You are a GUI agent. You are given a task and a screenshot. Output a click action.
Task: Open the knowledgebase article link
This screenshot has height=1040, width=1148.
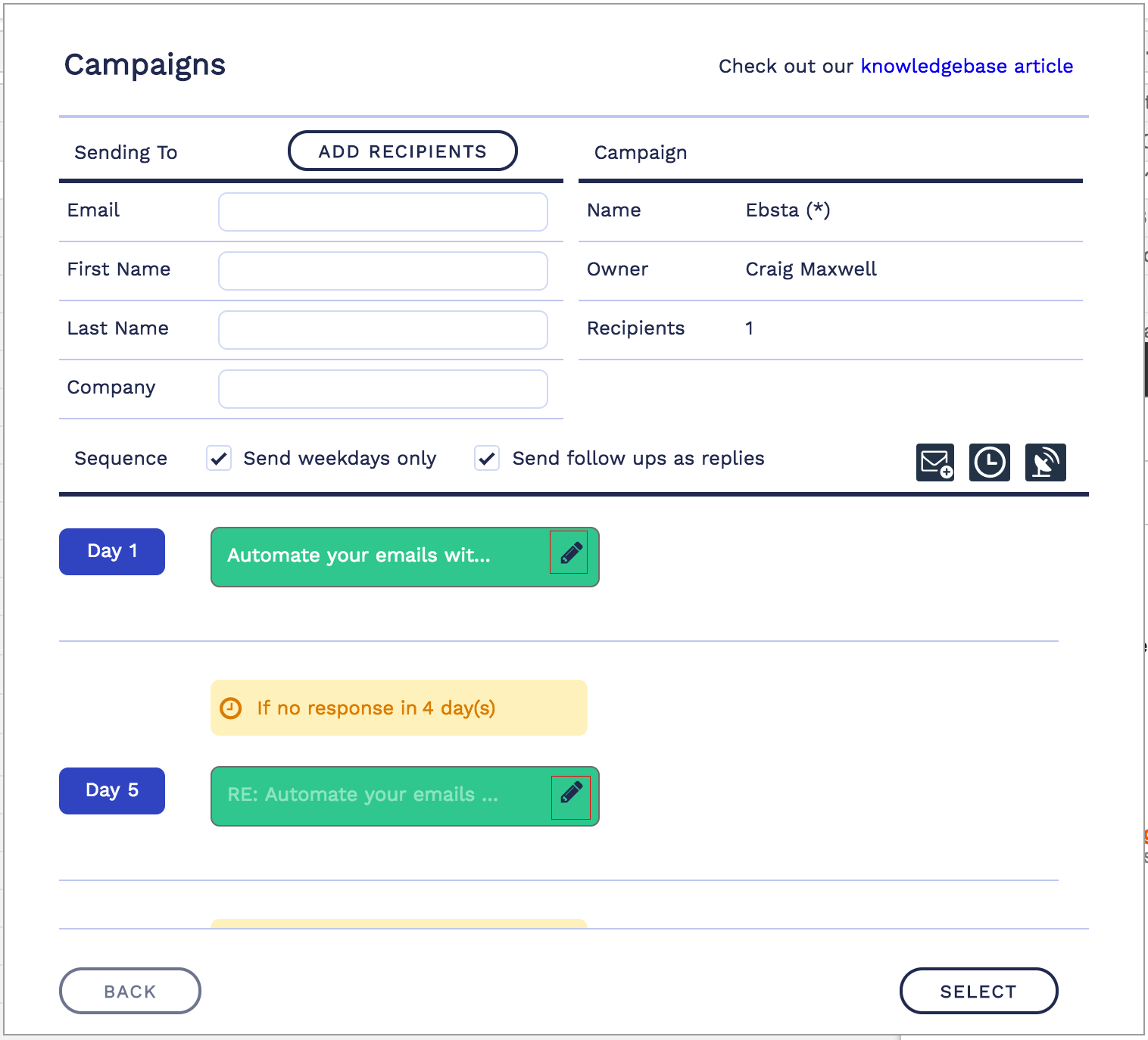966,67
